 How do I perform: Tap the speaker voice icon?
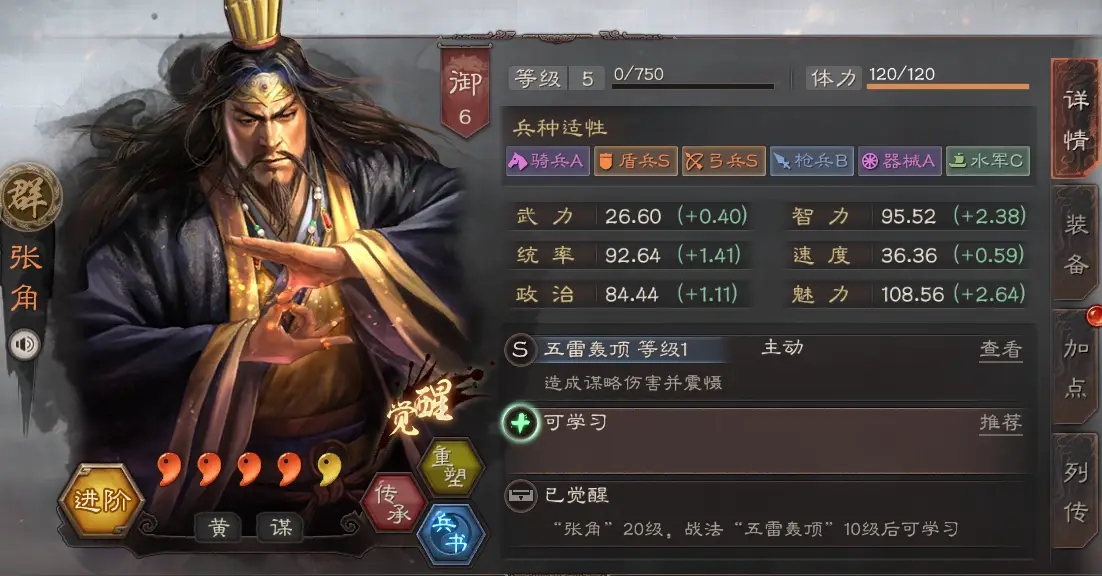click(x=25, y=344)
